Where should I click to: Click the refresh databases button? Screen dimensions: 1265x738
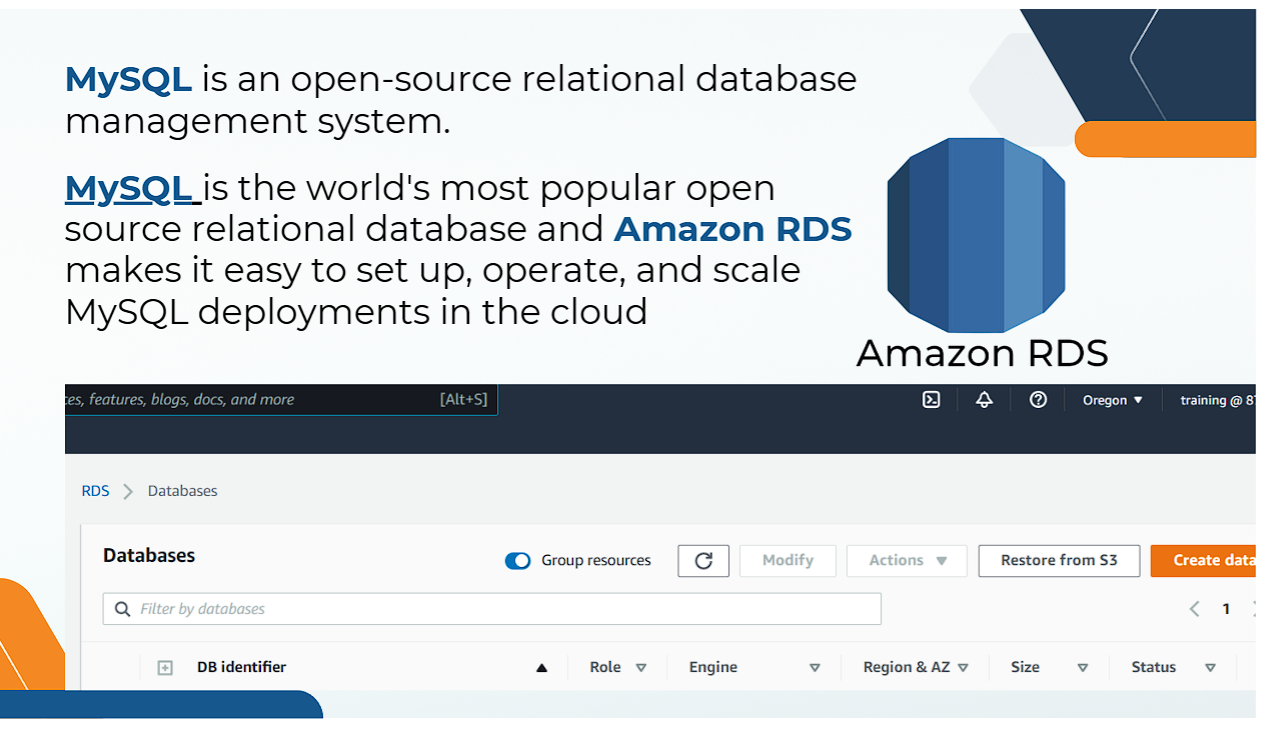pos(703,561)
